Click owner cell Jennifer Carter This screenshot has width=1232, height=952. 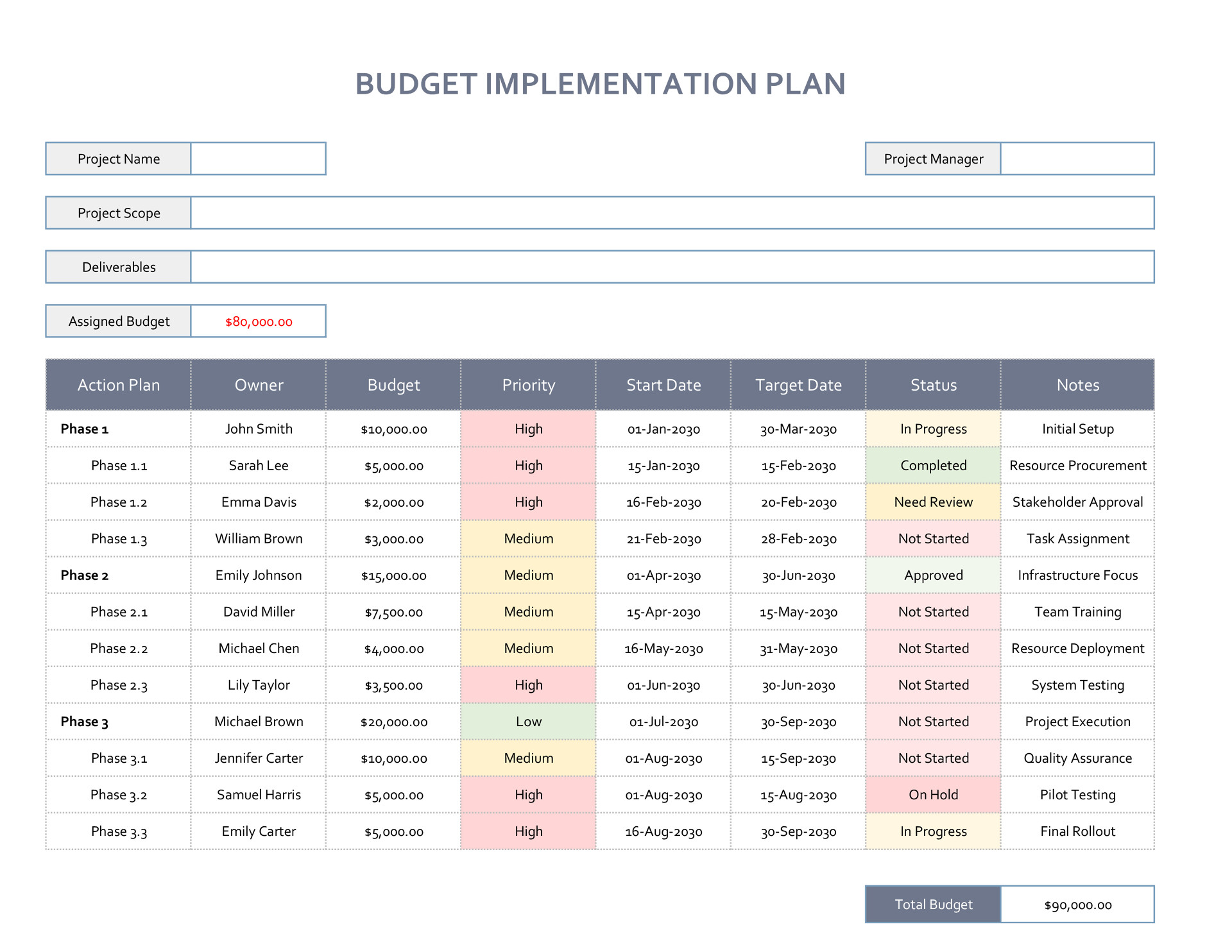(258, 758)
